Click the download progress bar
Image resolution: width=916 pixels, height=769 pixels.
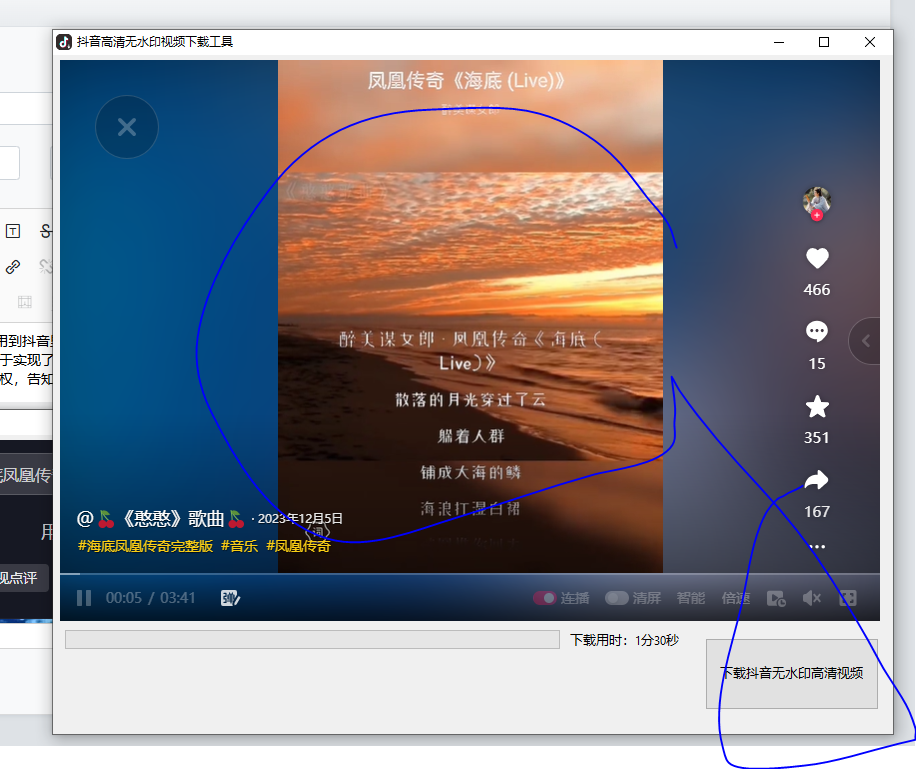[313, 639]
